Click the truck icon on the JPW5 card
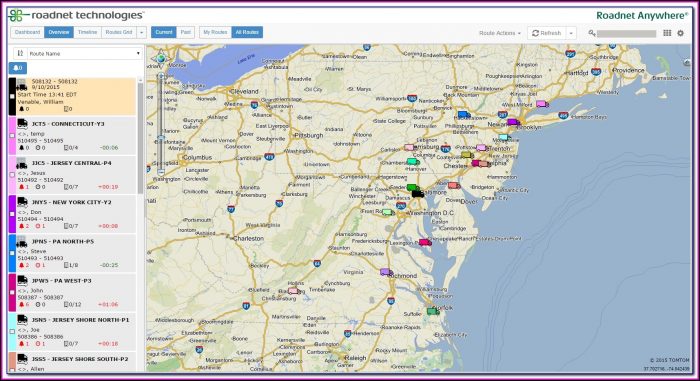This screenshot has width=700, height=381. [x=22, y=280]
